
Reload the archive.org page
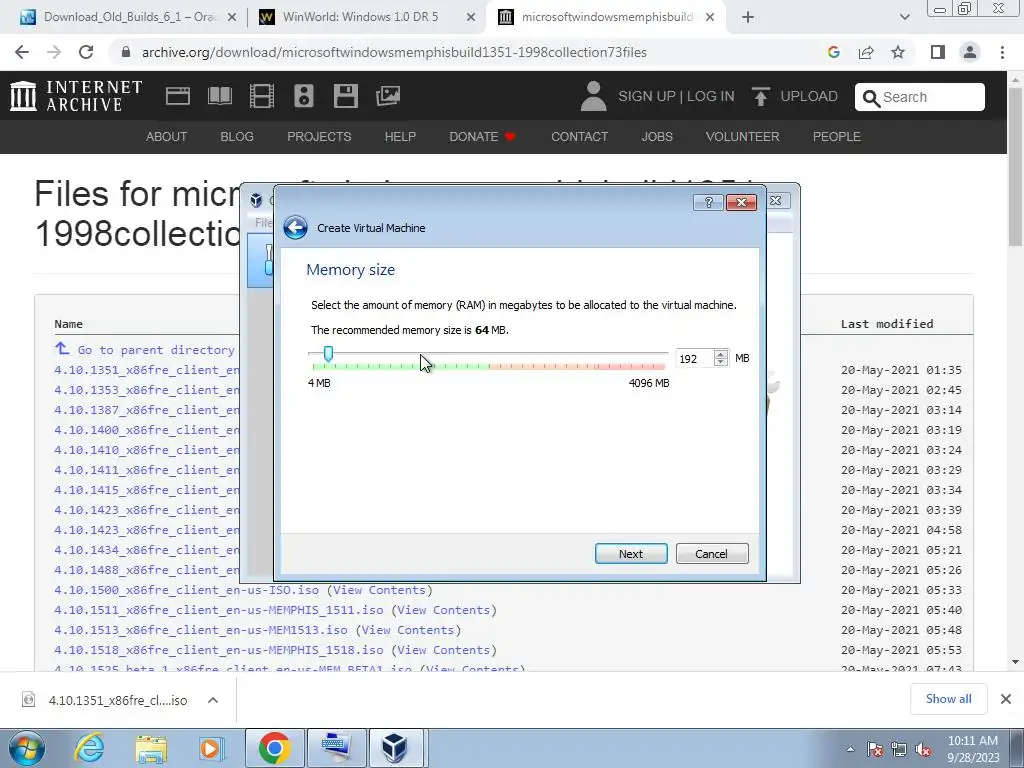click(86, 52)
